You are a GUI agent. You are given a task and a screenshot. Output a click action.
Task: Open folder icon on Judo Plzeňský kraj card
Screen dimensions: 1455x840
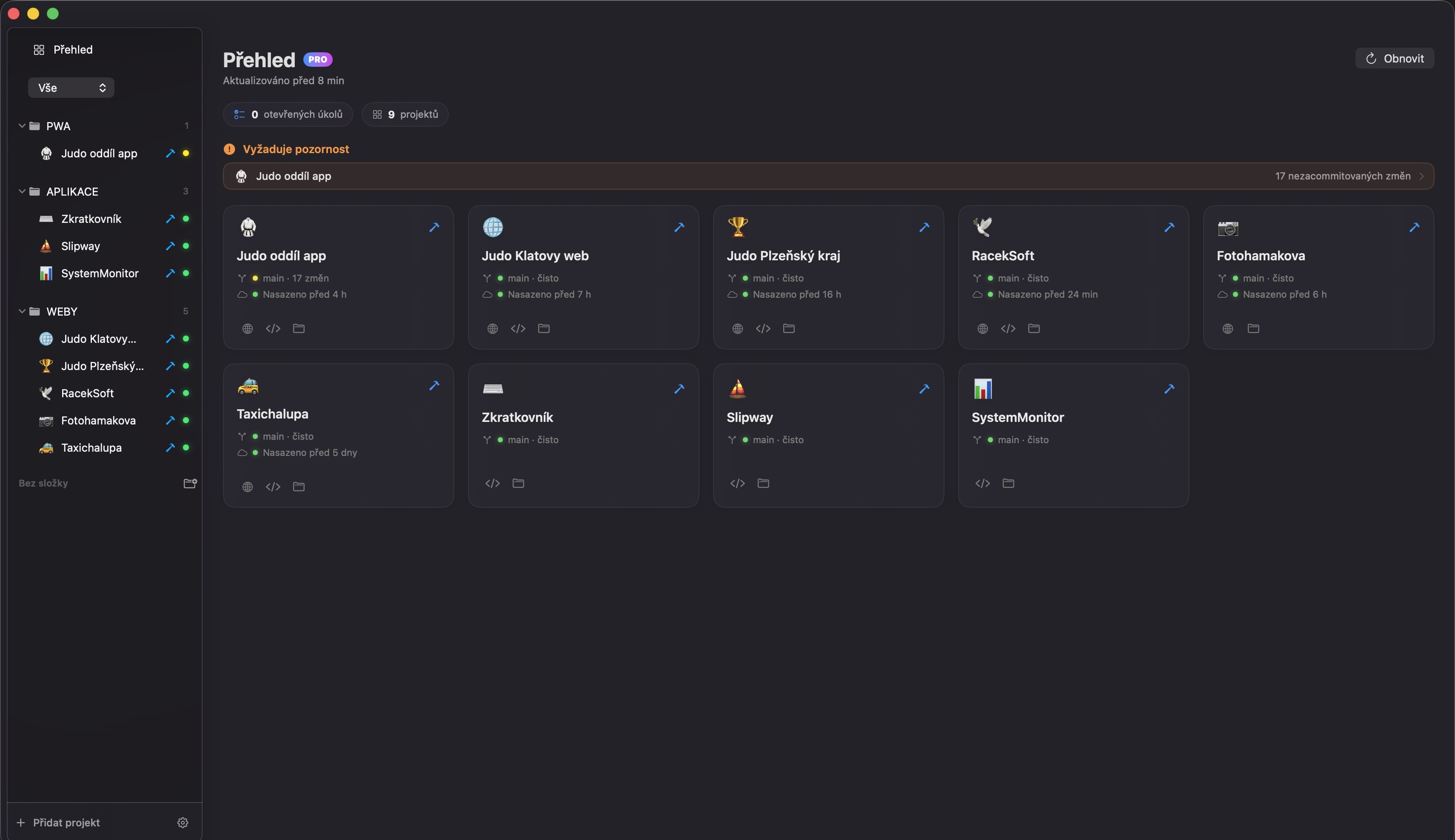[789, 328]
